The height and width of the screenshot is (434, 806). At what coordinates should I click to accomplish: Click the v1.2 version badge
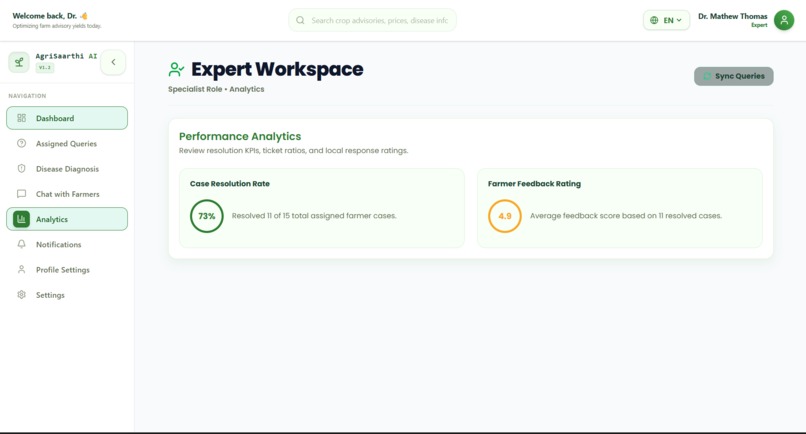45,67
